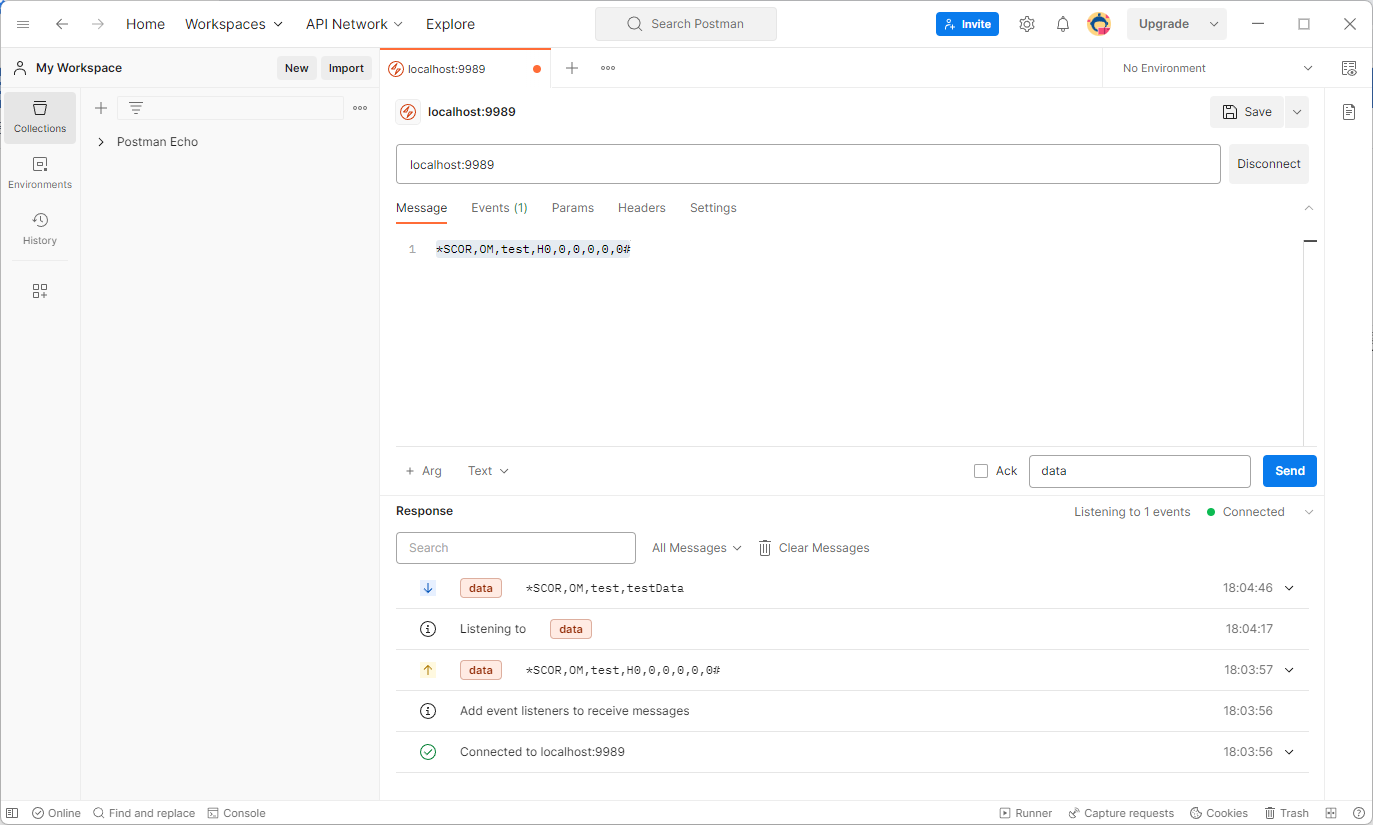Click the connected check circle icon
Image resolution: width=1373 pixels, height=825 pixels.
(428, 752)
